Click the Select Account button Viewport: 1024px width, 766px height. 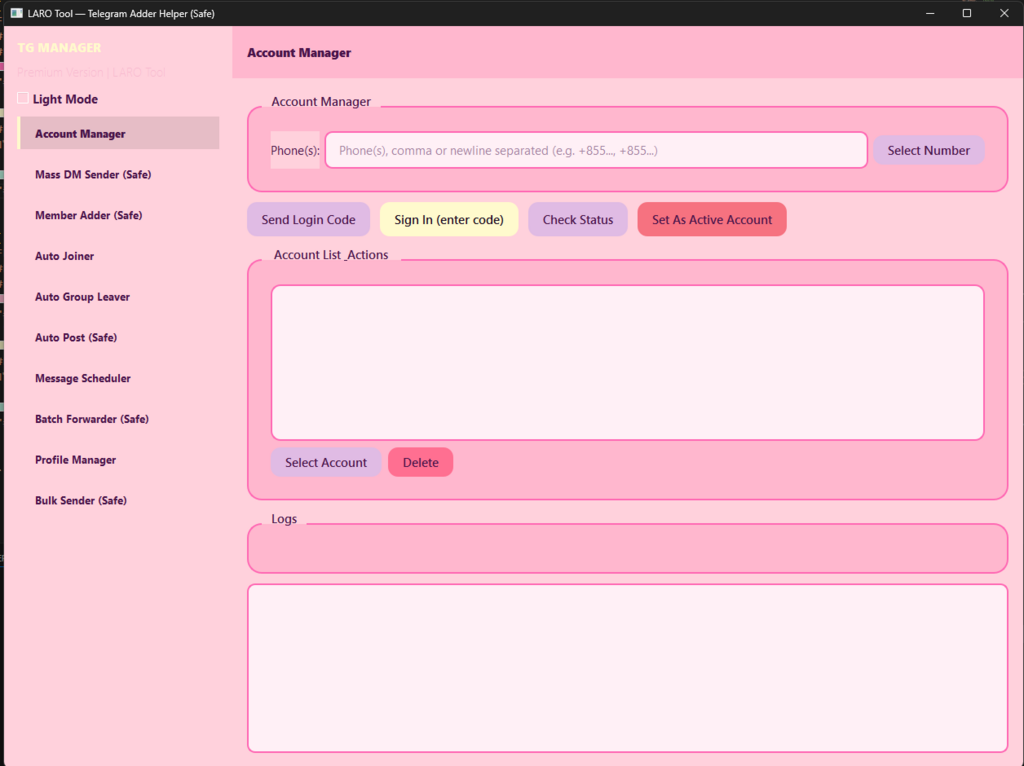coord(326,462)
